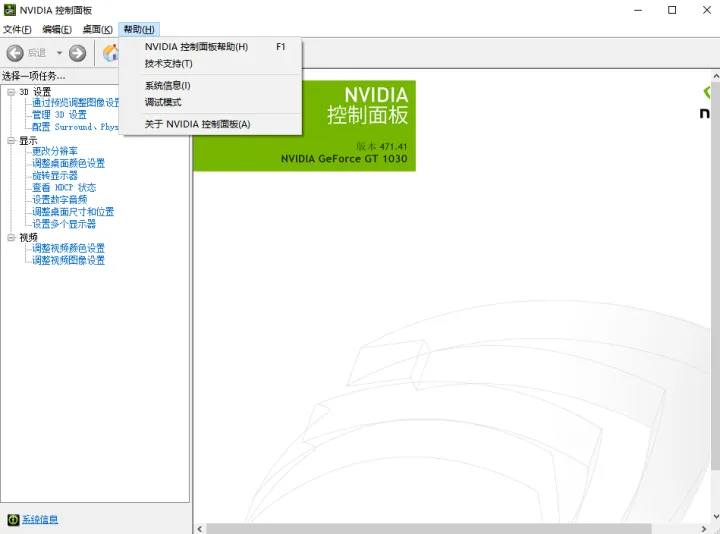Click the horizontal scrollbar left arrow
The image size is (720, 534).
200,529
